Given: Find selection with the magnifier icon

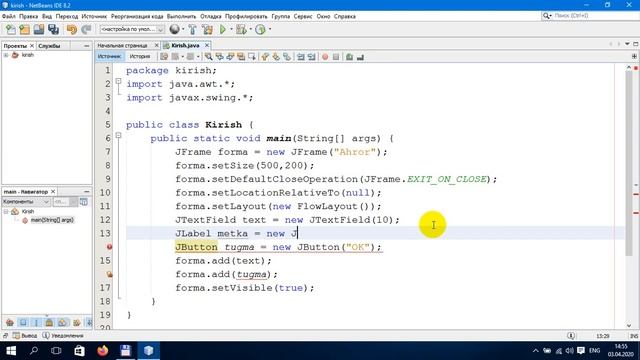Looking at the screenshot, I should 209,57.
